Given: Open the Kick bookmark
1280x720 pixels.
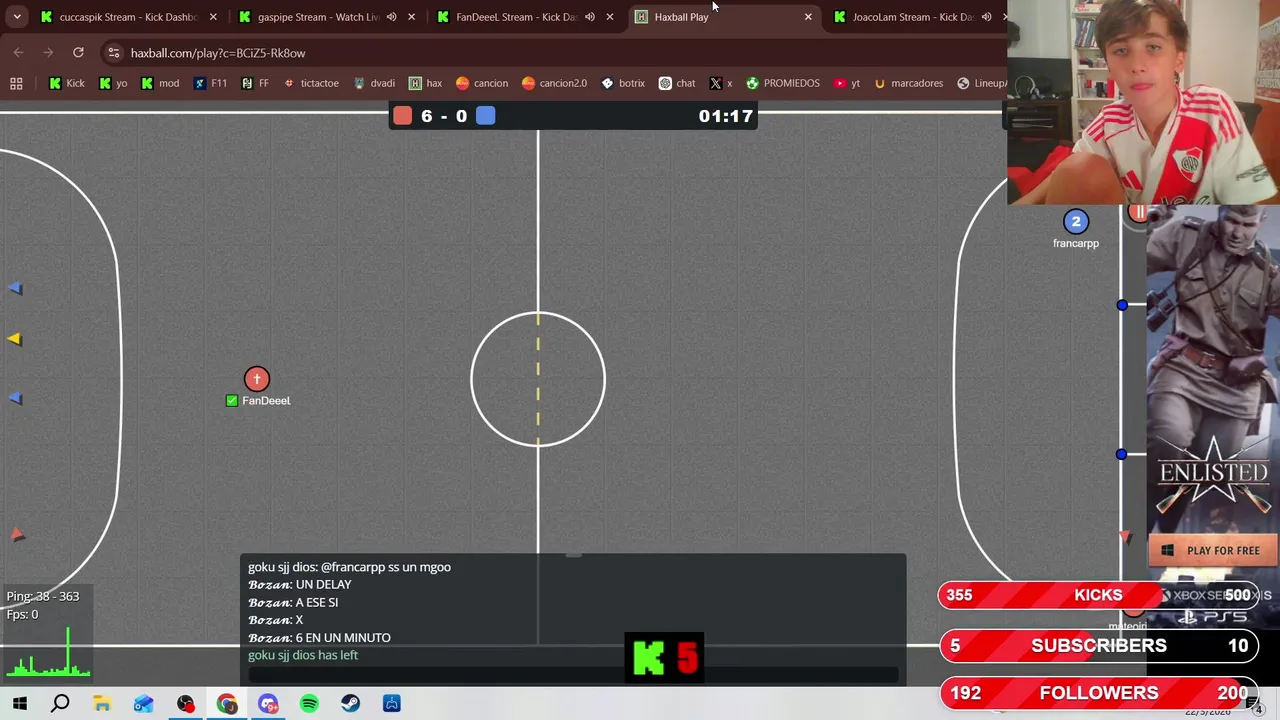Looking at the screenshot, I should pos(67,83).
